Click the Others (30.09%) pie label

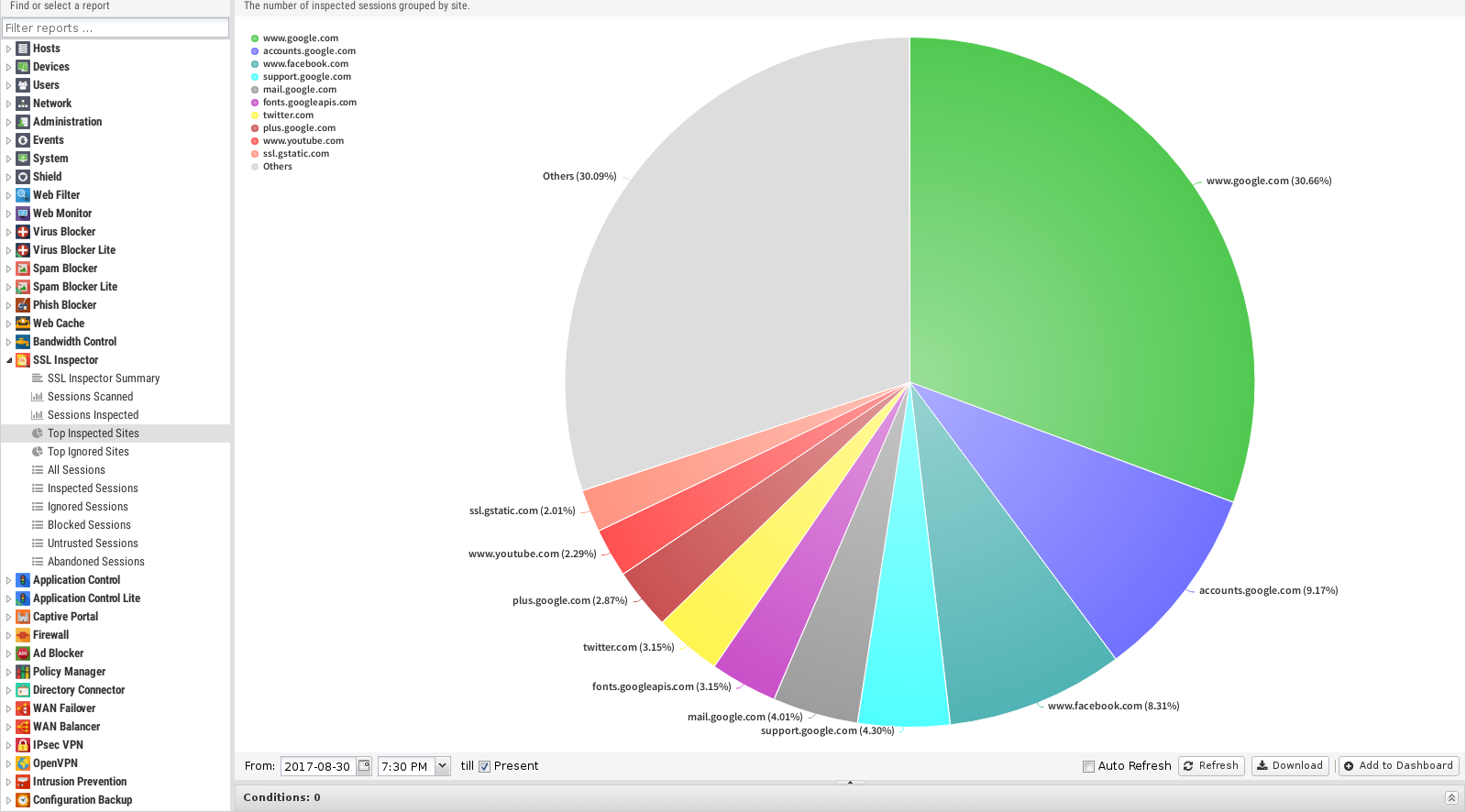click(x=579, y=176)
